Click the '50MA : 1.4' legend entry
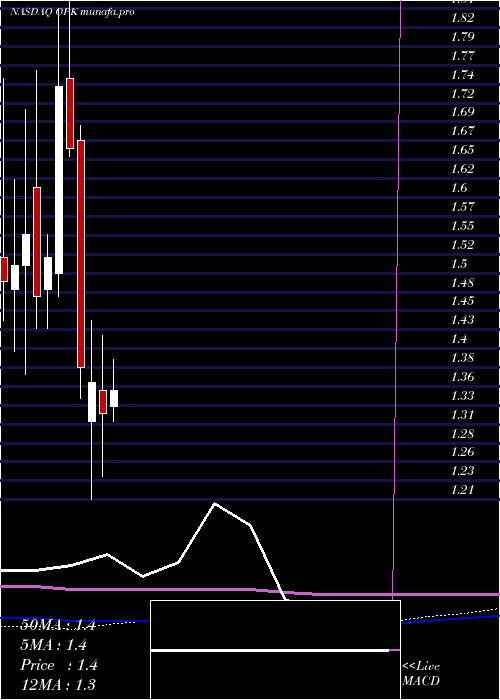Image resolution: width=500 pixels, height=700 pixels. click(58, 625)
